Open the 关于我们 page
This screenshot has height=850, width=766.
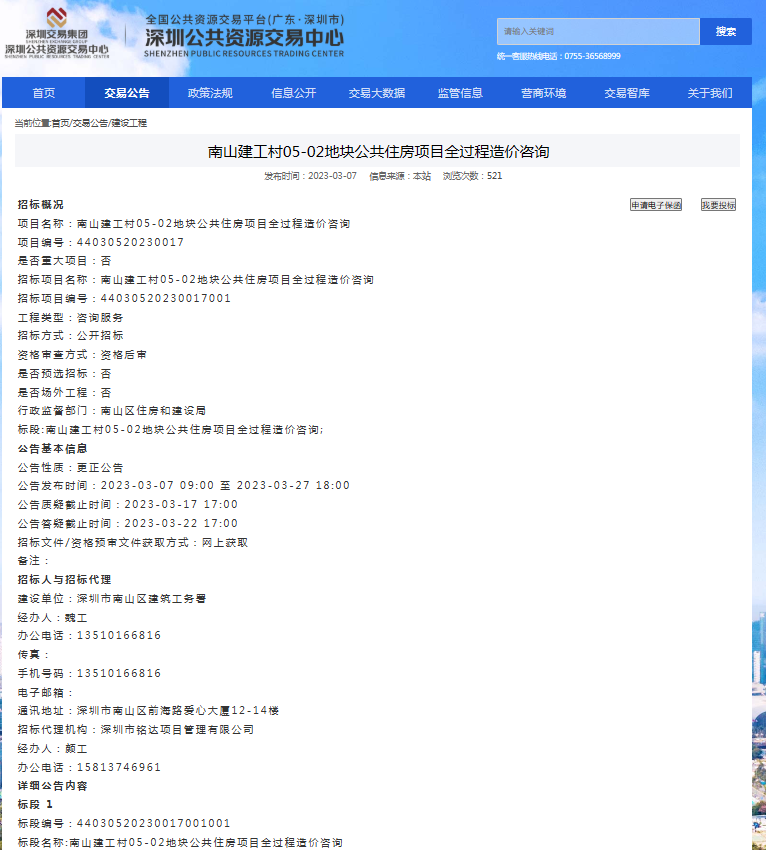tap(709, 93)
